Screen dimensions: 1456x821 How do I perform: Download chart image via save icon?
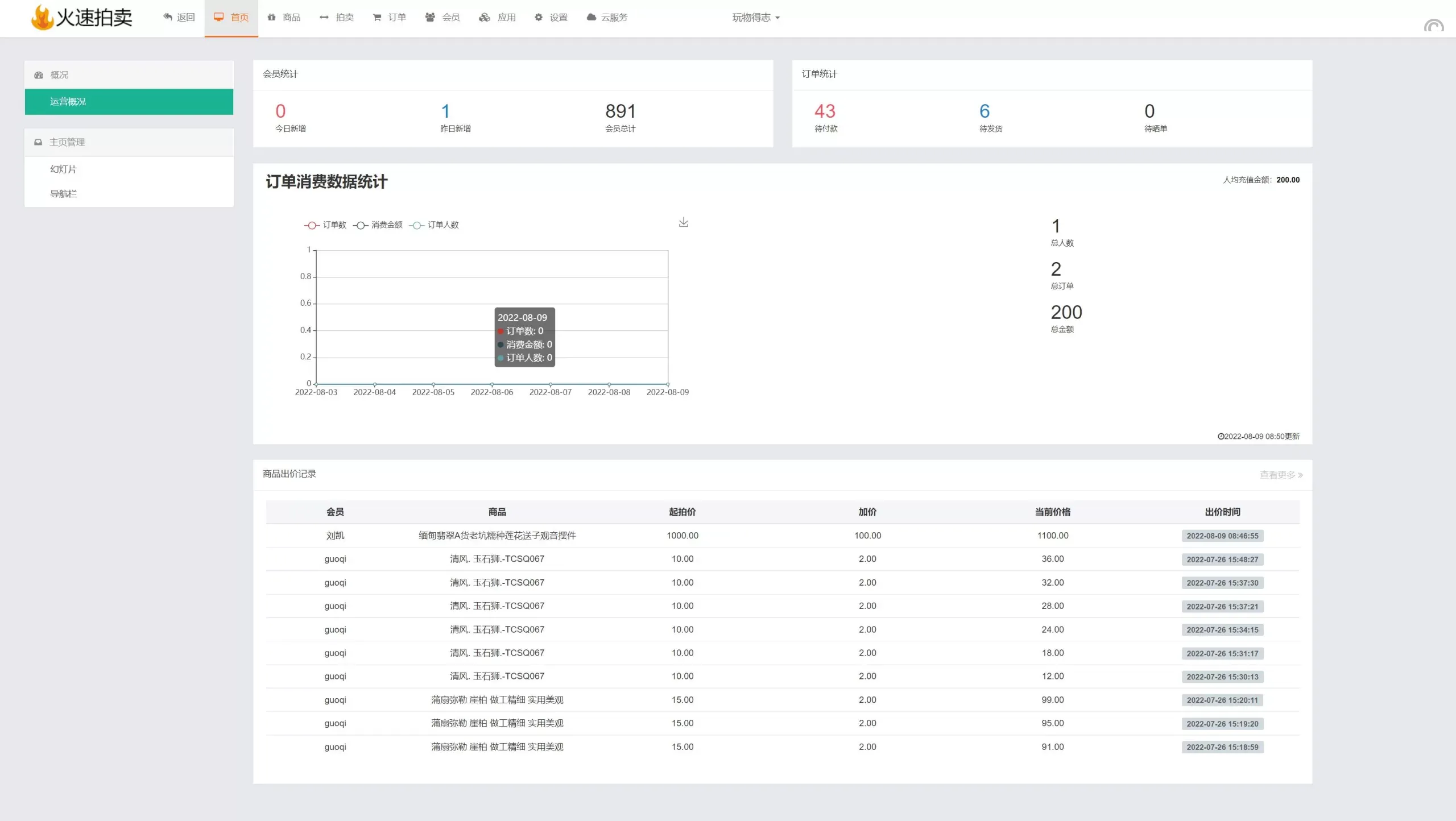click(683, 222)
